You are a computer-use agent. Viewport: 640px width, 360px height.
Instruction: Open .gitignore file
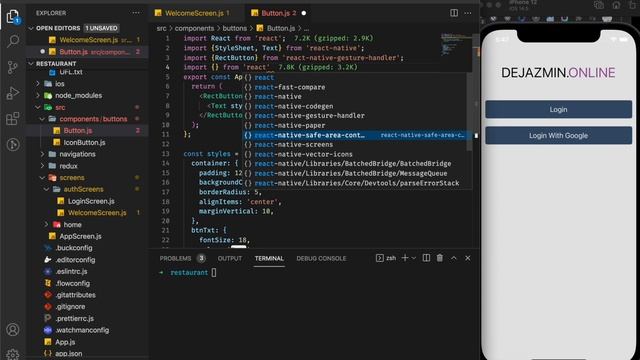(x=70, y=307)
